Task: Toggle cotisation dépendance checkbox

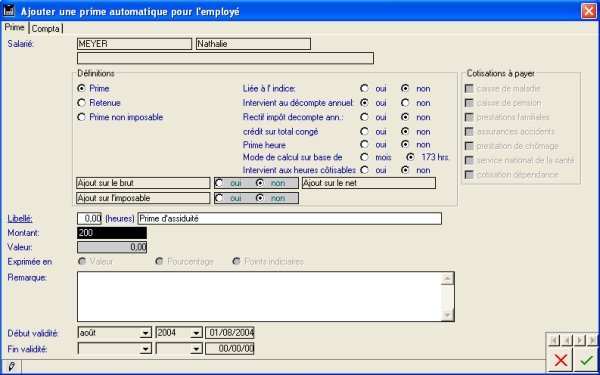Action: [x=469, y=175]
